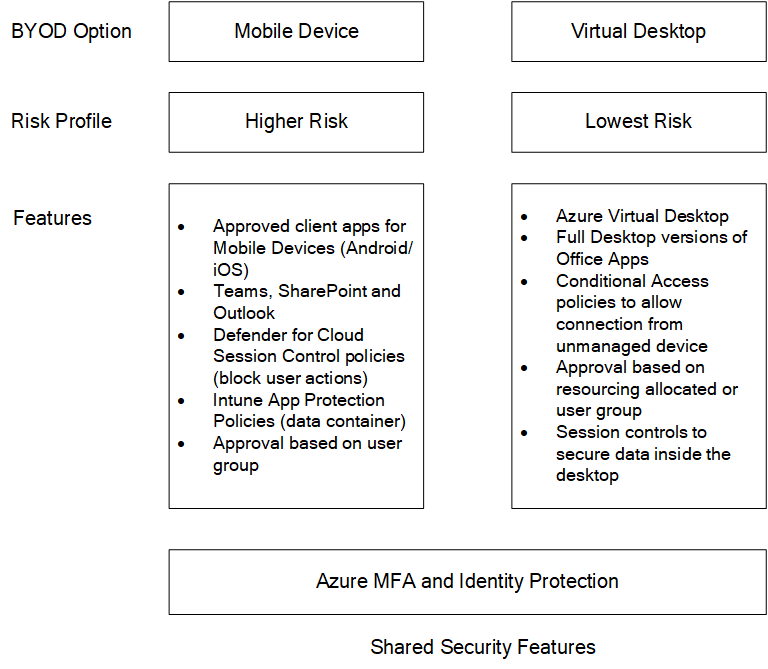
Task: Select the 'Virtual Desktop' box
Action: (639, 31)
